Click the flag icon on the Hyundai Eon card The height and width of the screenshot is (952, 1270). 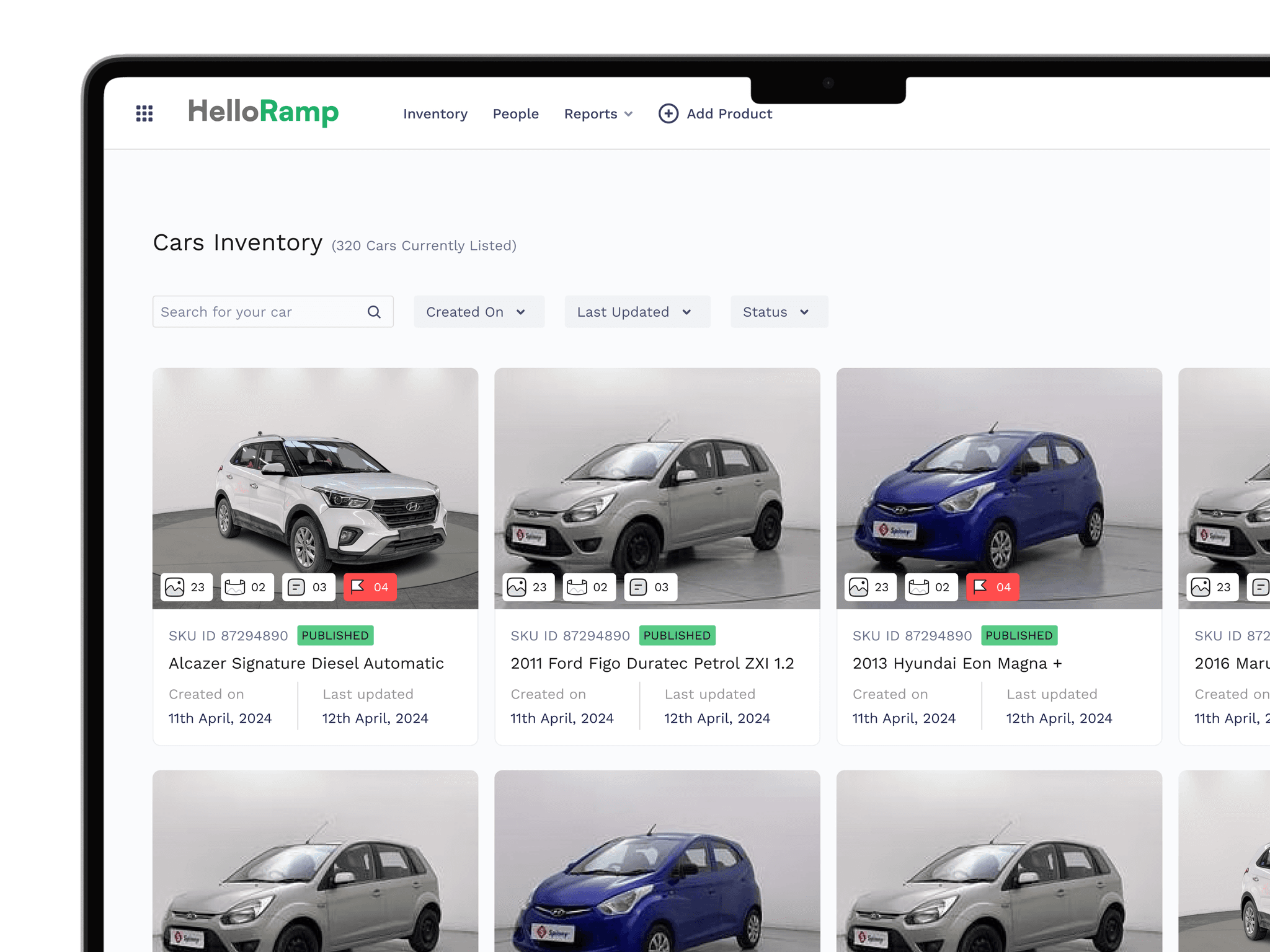(992, 587)
